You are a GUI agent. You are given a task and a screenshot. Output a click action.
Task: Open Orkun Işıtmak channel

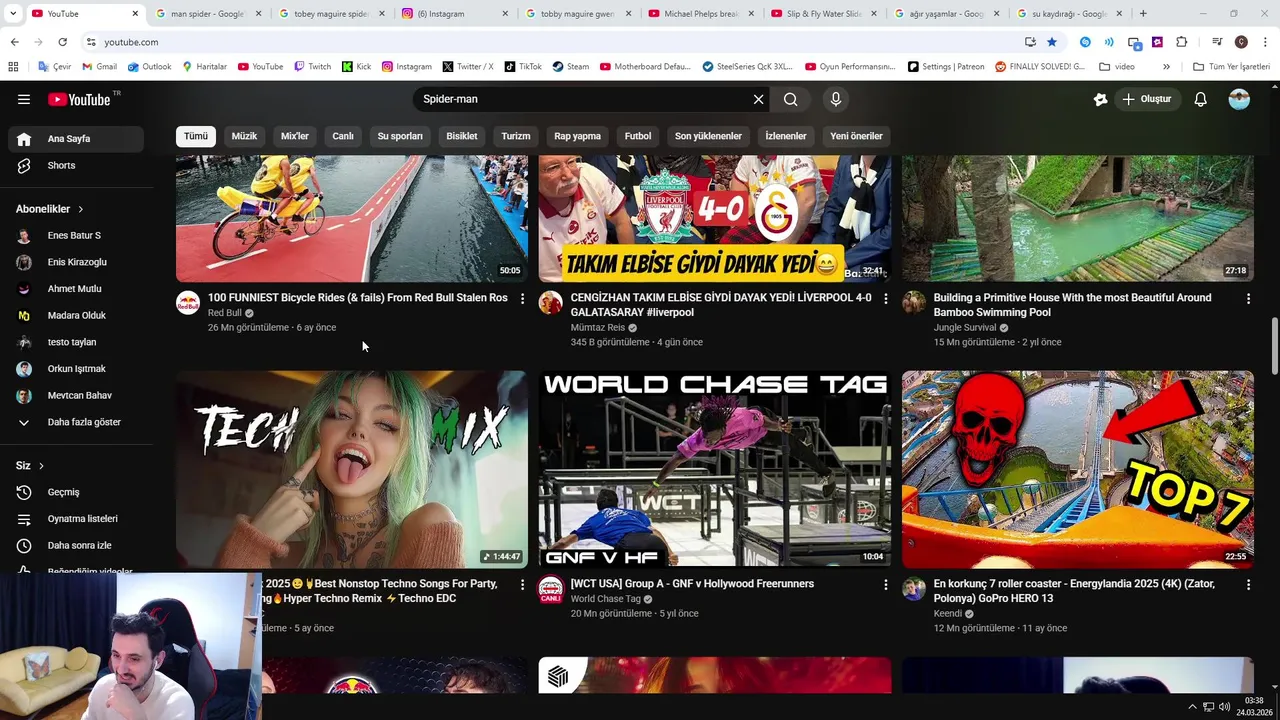[77, 369]
